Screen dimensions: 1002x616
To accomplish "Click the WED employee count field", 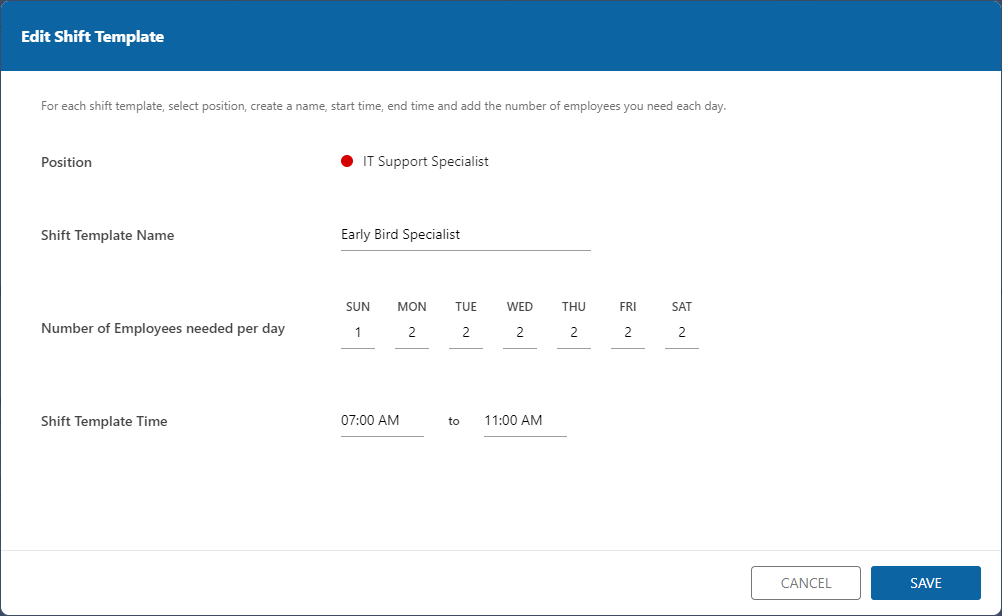I will (520, 333).
